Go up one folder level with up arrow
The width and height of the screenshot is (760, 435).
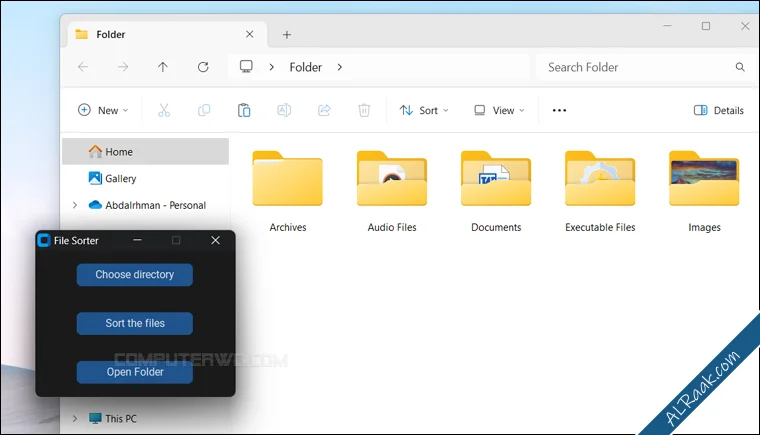163,67
